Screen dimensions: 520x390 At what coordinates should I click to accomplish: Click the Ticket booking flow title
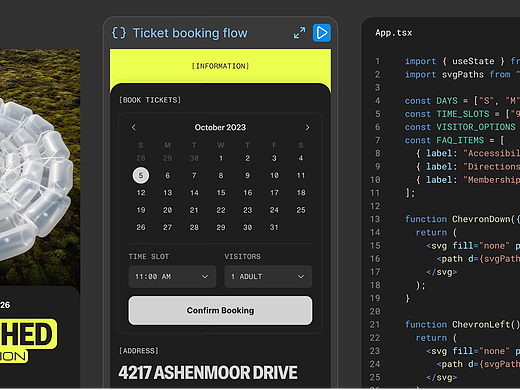pyautogui.click(x=190, y=33)
